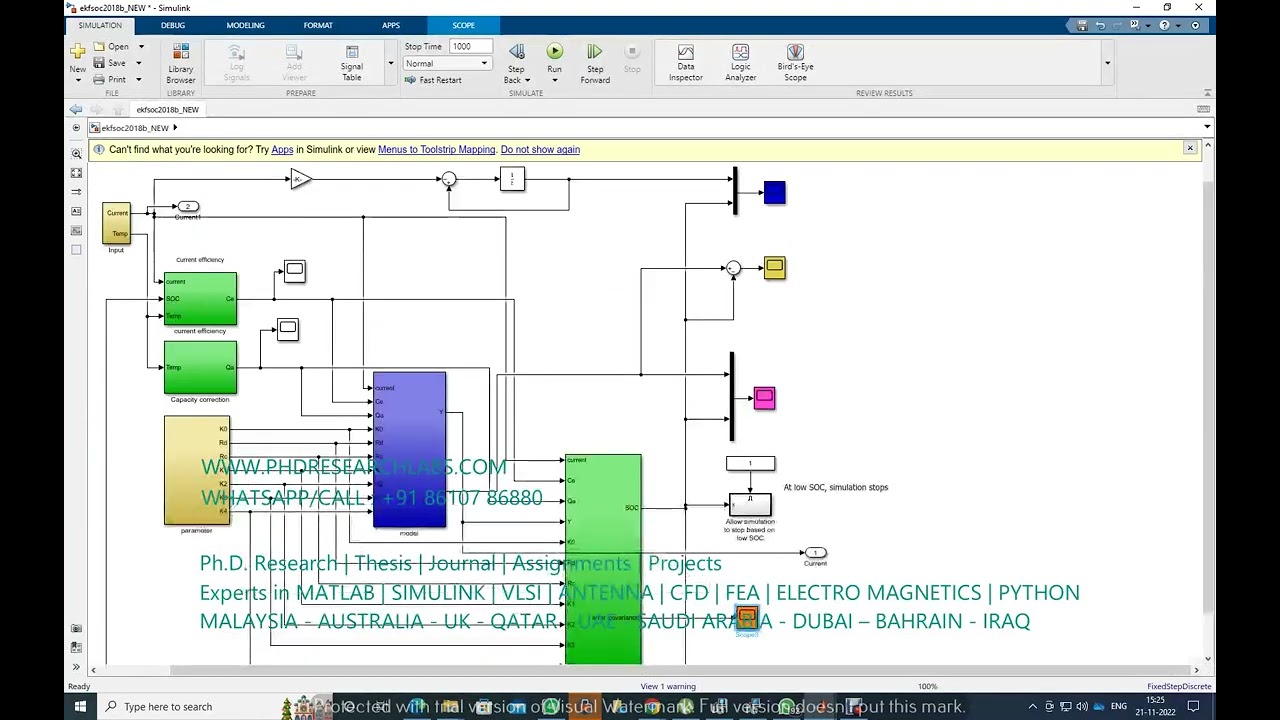Run the simulation
The width and height of the screenshot is (1280, 720).
(x=554, y=52)
